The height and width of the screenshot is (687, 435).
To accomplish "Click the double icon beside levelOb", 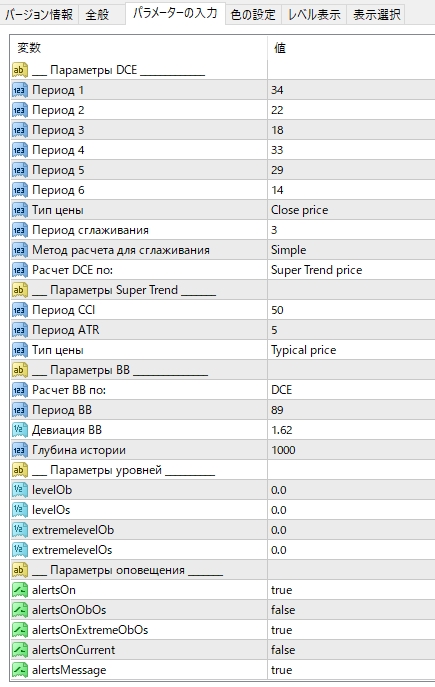I will 20,490.
